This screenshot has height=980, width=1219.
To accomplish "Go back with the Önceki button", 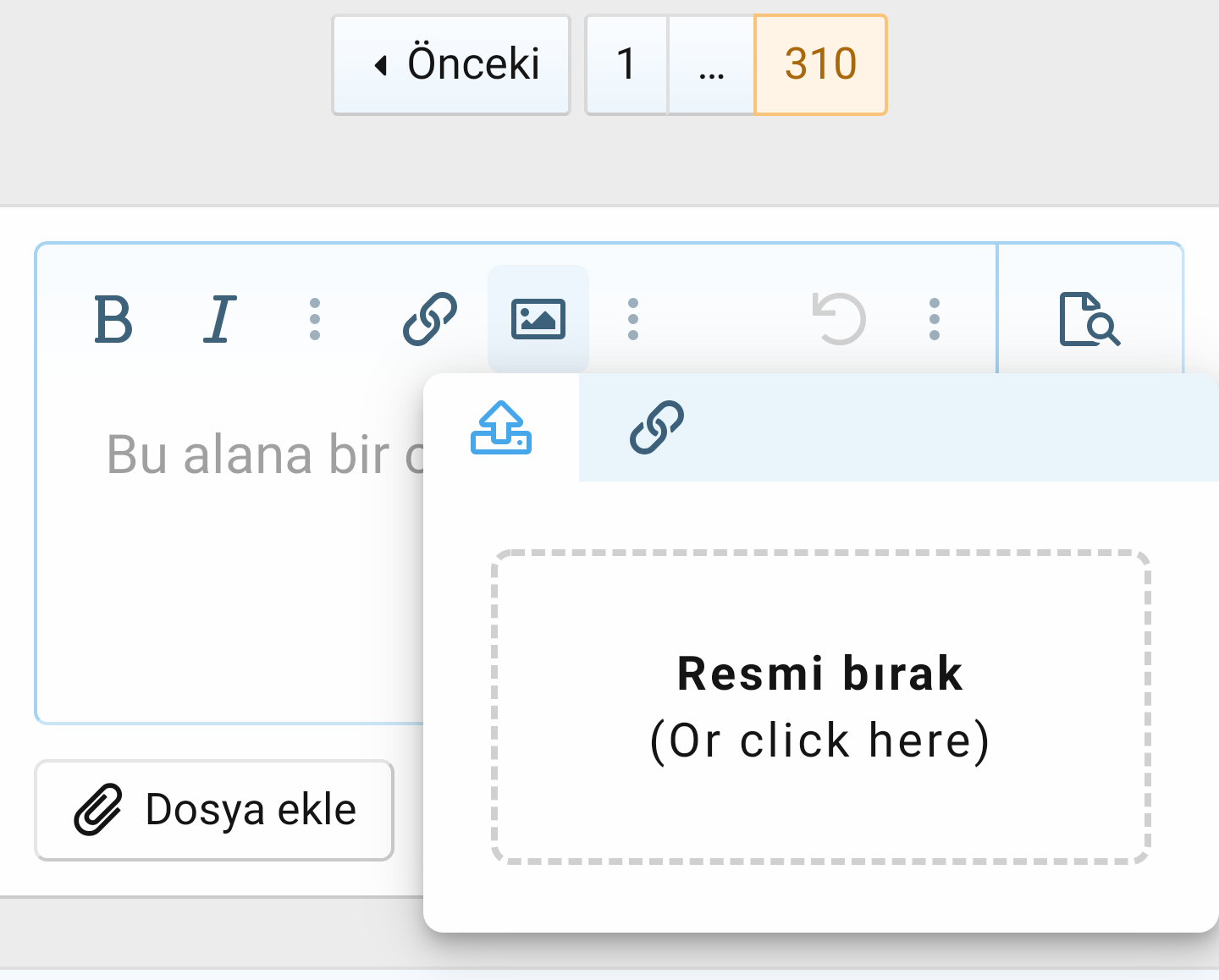I will tap(451, 64).
